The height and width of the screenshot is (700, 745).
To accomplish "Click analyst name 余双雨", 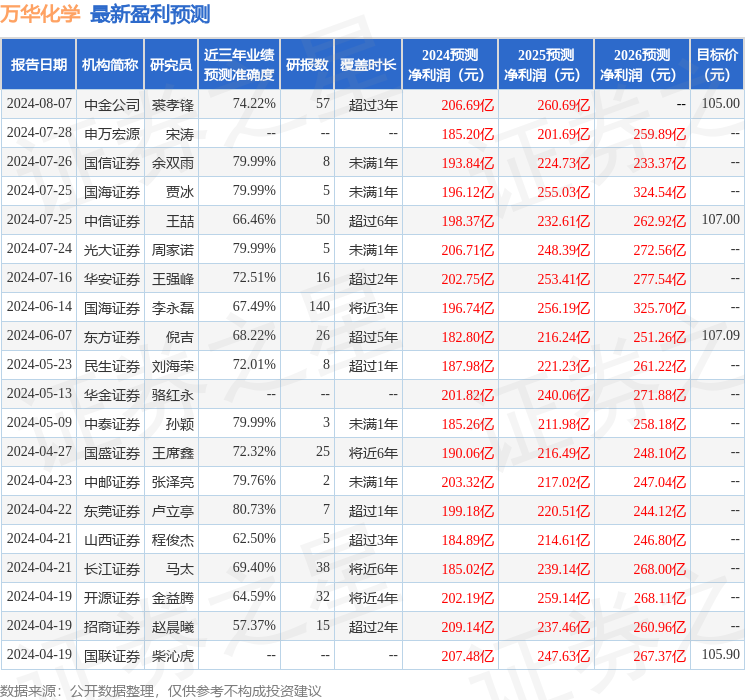I will pos(172,163).
